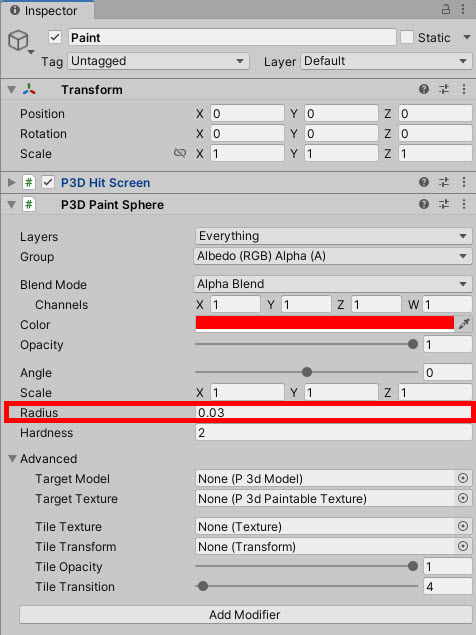476x635 pixels.
Task: Click Channels W value field
Action: [x=447, y=304]
